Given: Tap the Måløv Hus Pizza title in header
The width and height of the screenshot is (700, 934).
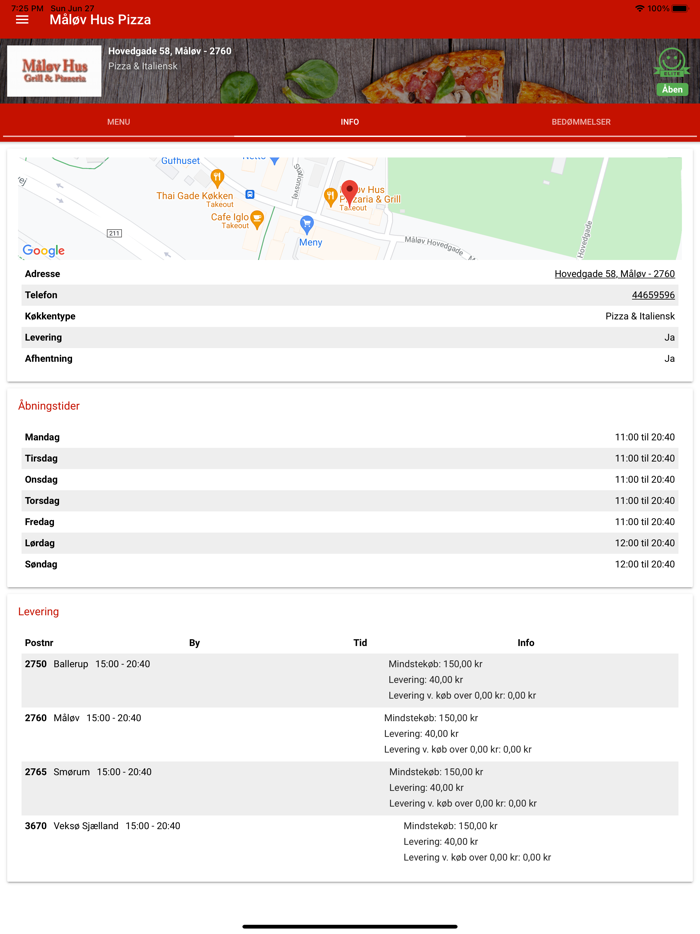Looking at the screenshot, I should pos(100,20).
